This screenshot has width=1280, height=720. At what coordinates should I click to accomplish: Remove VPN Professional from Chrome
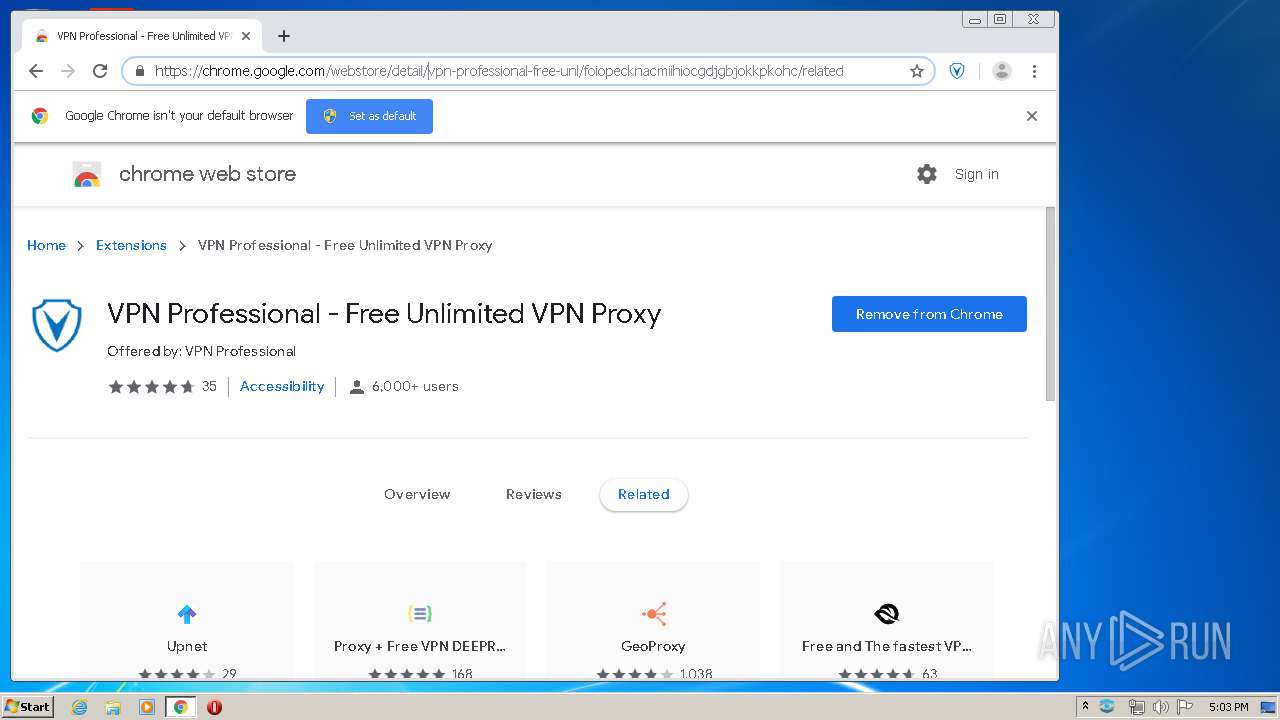(929, 314)
